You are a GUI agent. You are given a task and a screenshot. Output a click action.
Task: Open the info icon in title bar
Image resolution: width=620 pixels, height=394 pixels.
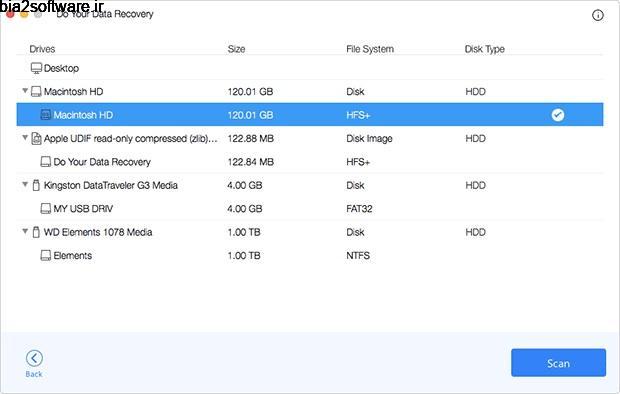[x=597, y=15]
